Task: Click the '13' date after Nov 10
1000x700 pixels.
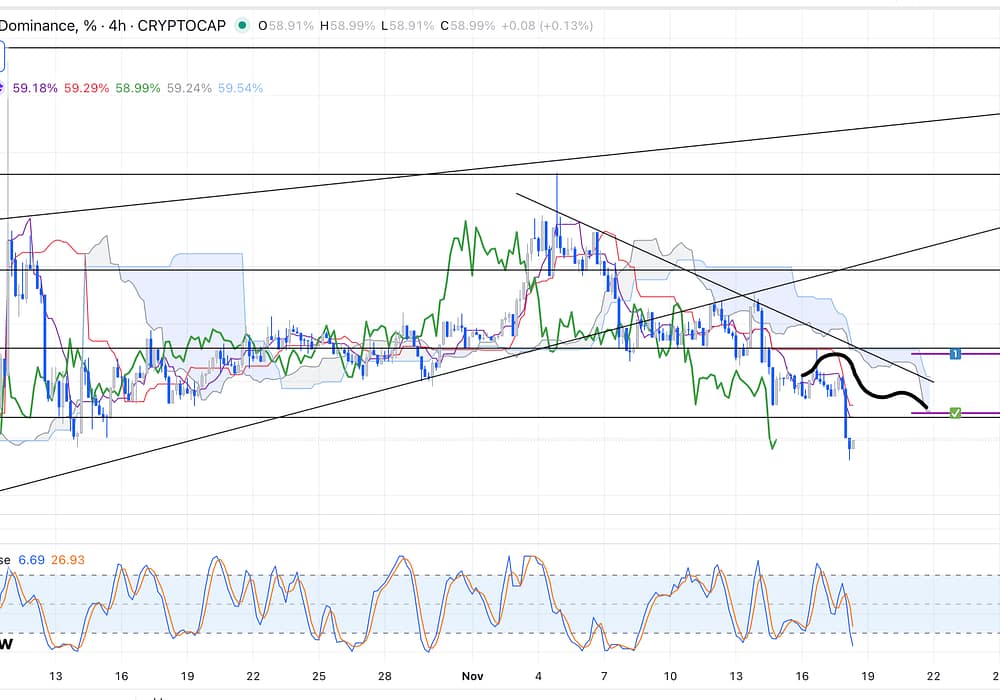Action: point(736,676)
